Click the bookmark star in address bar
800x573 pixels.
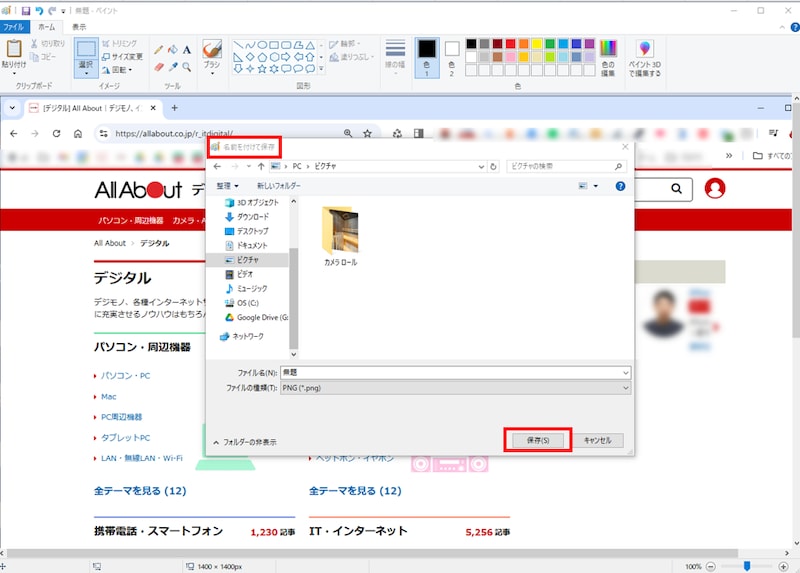[x=367, y=134]
